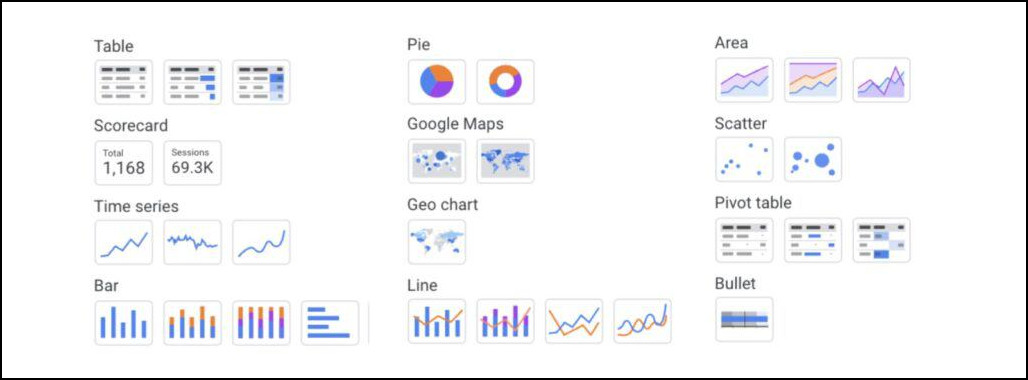Viewport: 1028px width, 380px height.
Task: Select the filled map Google Maps icon
Action: pos(505,161)
